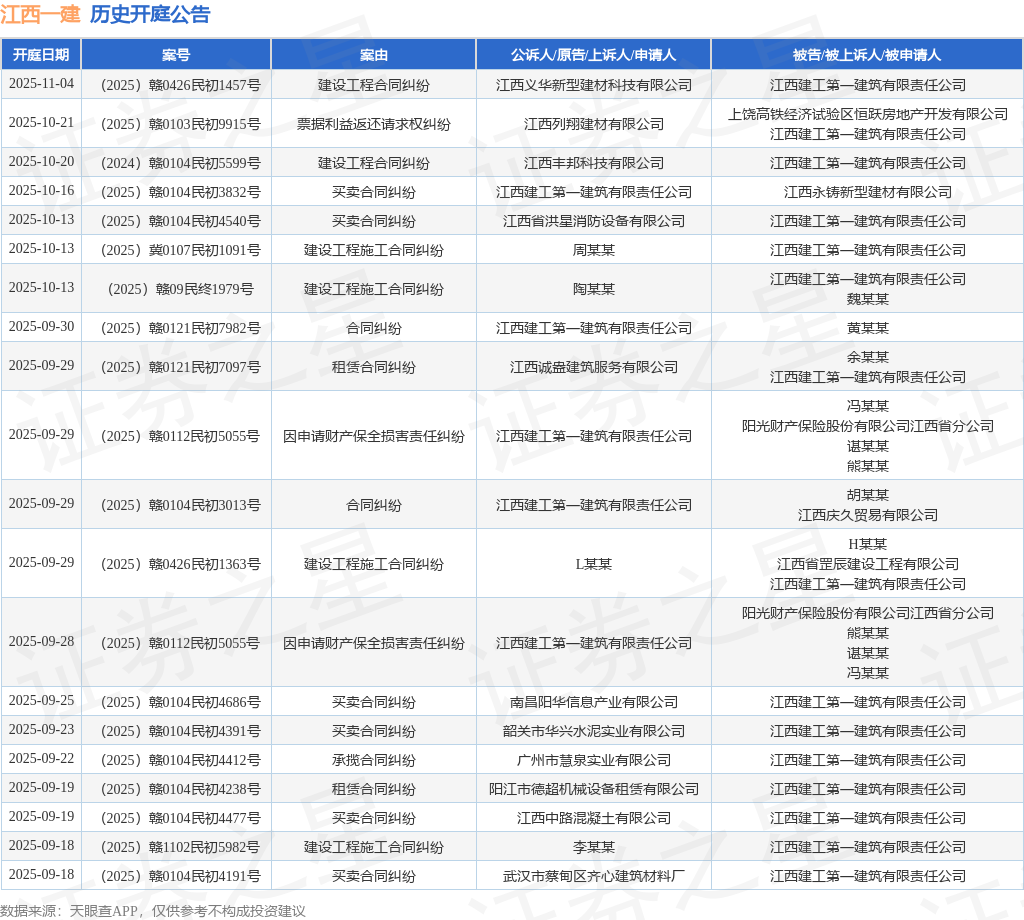This screenshot has width=1024, height=920.
Task: Select the 案号 column header
Action: pos(176,55)
